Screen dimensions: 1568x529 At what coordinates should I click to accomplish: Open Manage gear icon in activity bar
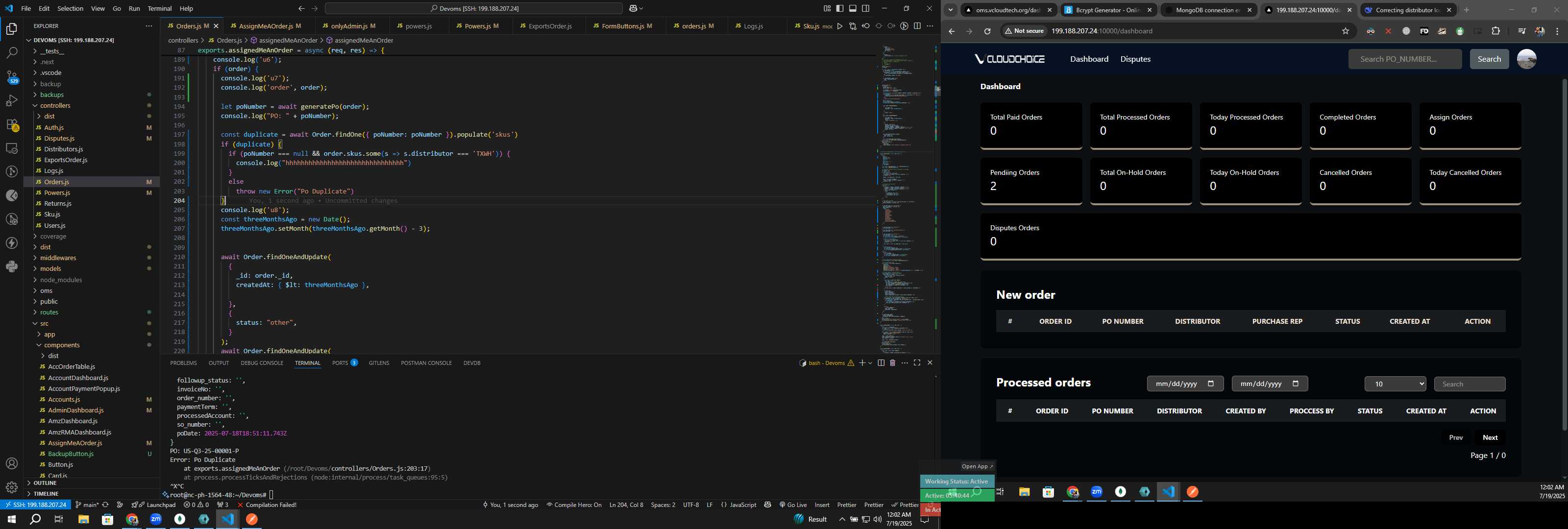(12, 487)
